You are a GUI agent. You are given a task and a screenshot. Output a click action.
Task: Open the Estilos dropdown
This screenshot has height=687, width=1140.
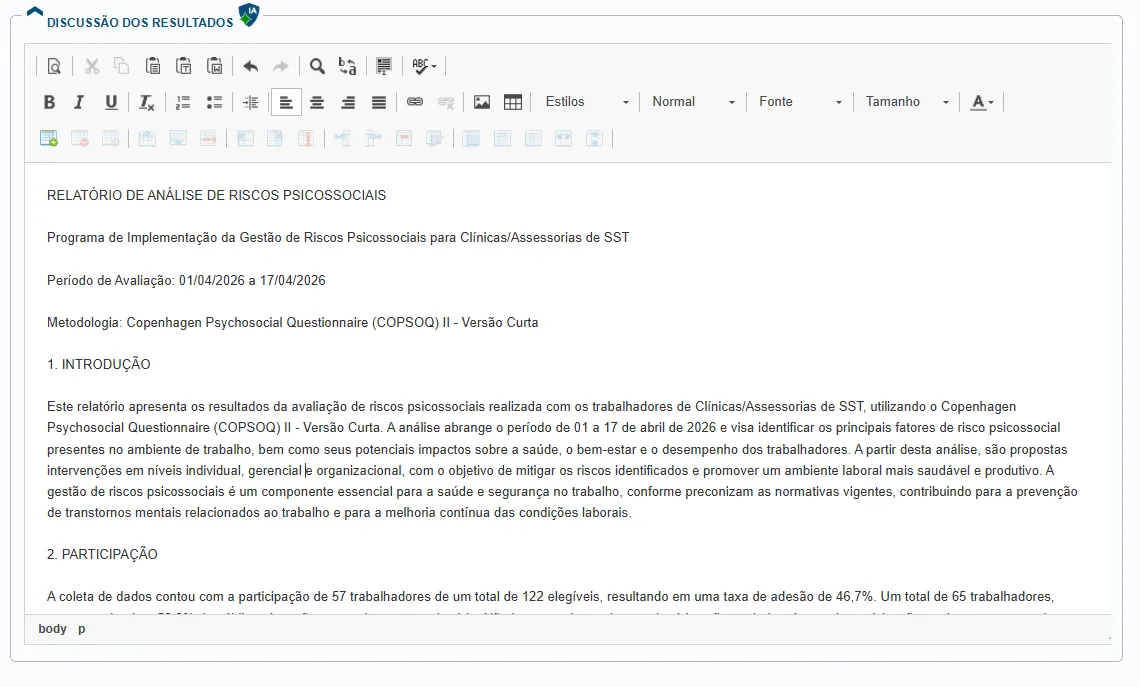click(587, 103)
